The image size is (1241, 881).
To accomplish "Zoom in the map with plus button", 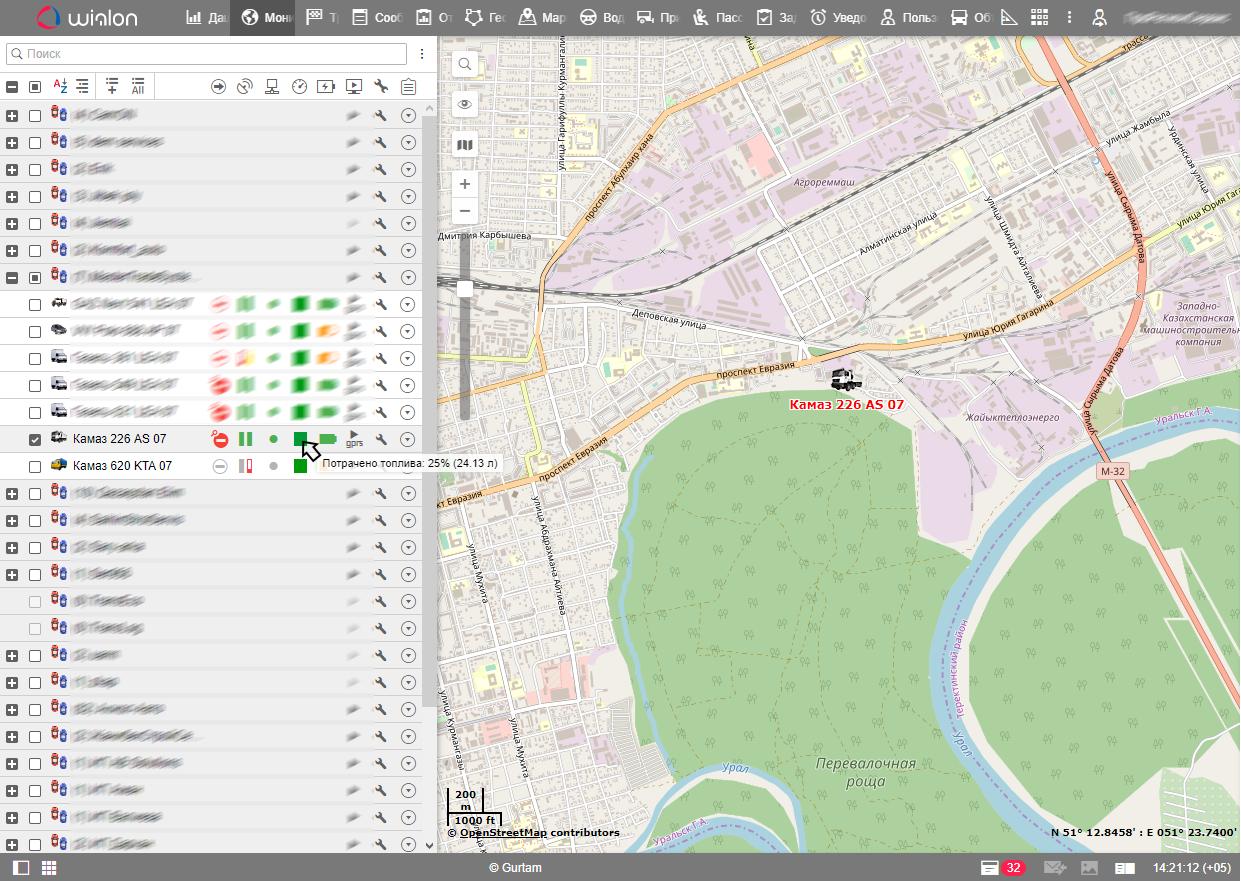I will pos(465,185).
